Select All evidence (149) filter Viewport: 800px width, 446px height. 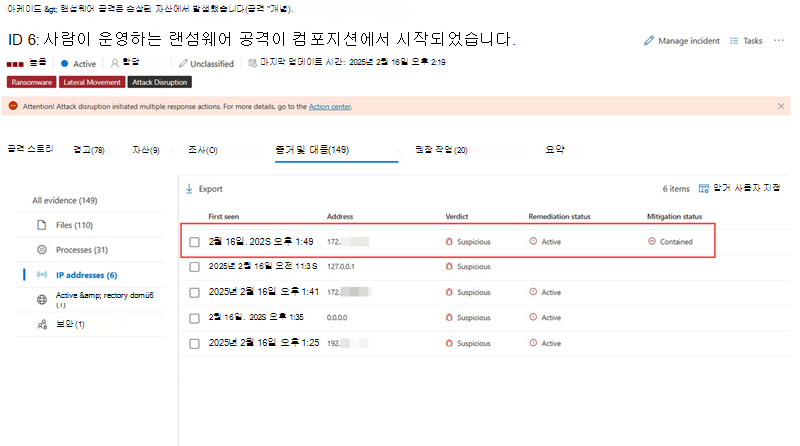click(x=65, y=201)
